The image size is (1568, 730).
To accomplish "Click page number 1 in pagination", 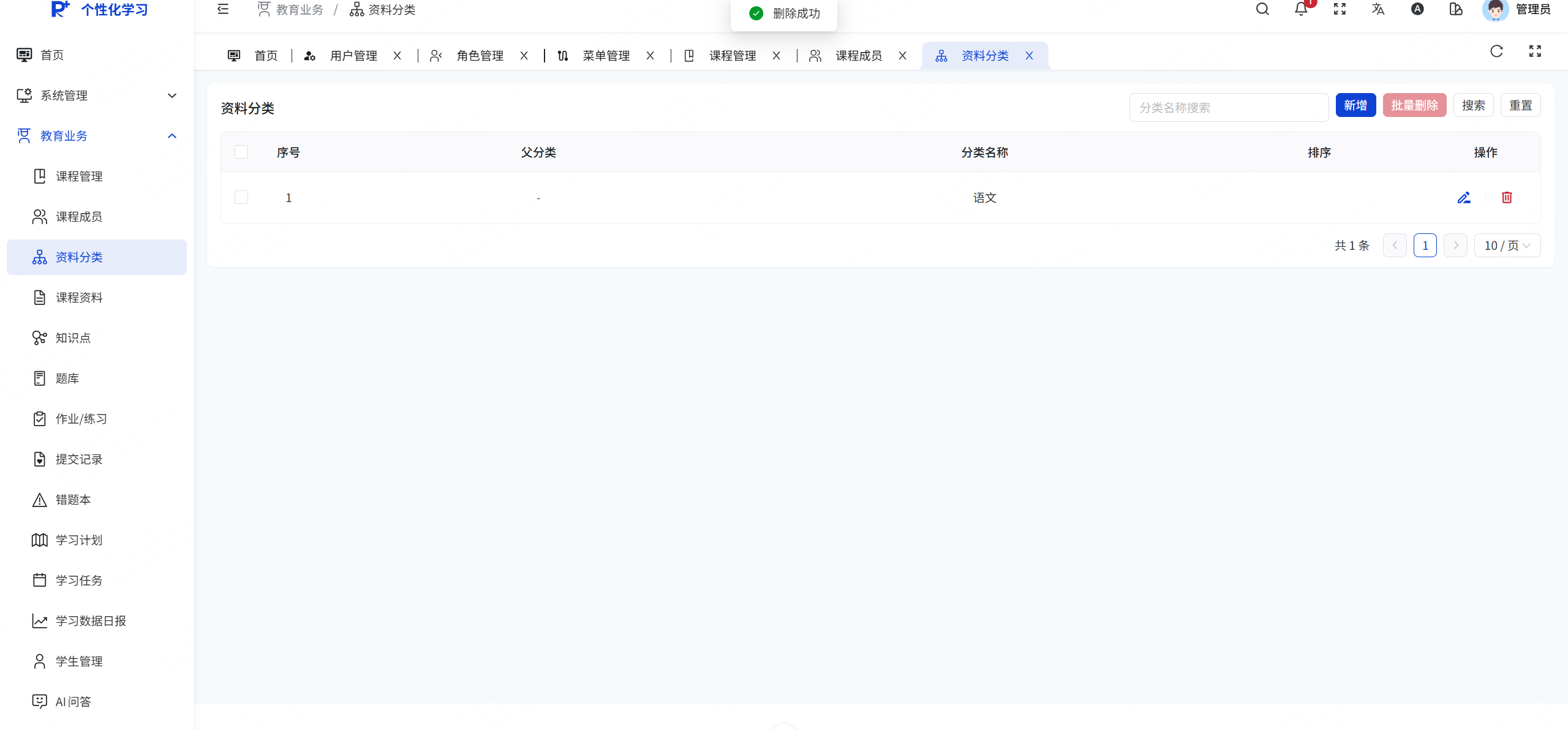I will point(1425,246).
